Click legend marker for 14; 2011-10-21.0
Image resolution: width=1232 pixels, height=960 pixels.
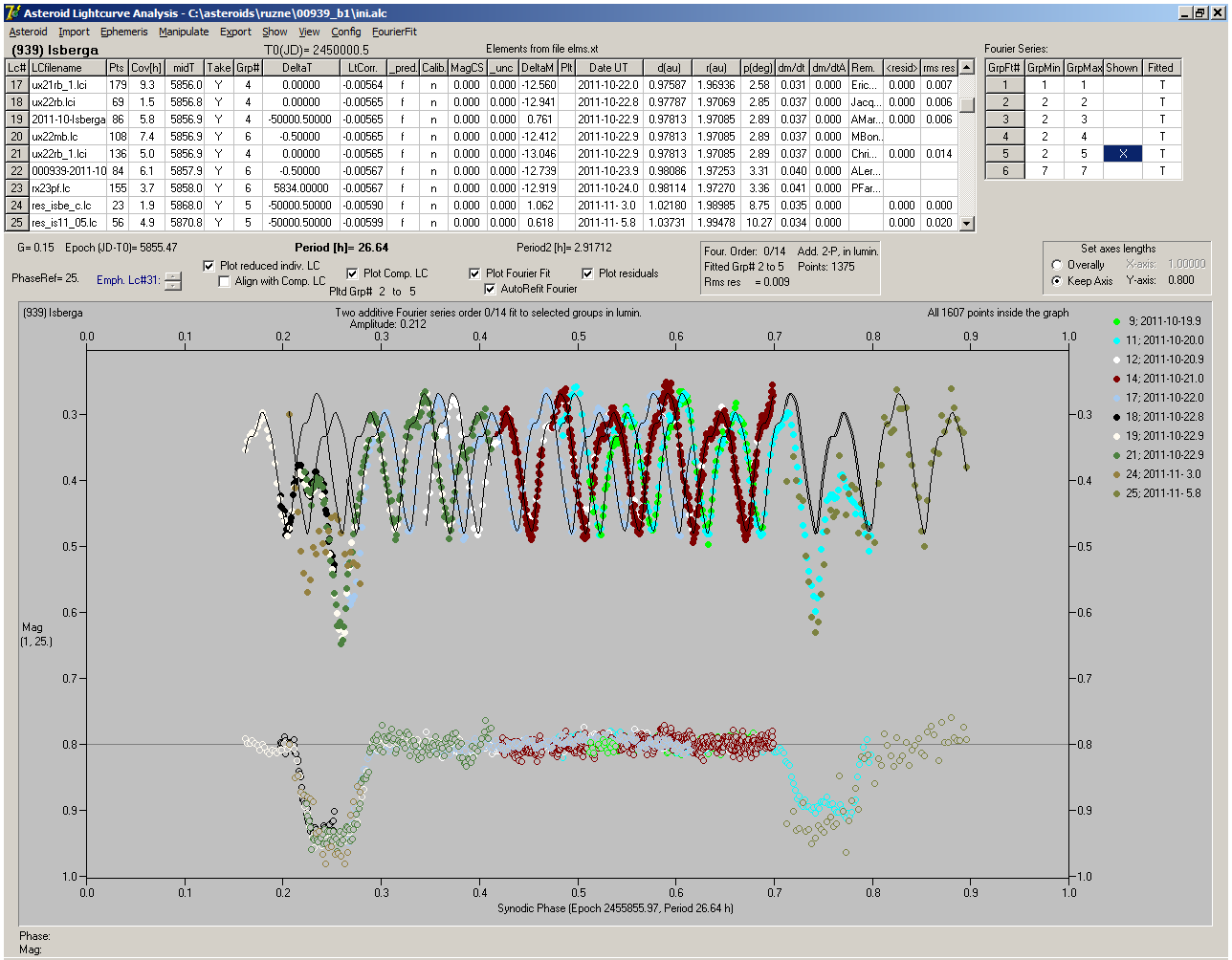pyautogui.click(x=1118, y=379)
